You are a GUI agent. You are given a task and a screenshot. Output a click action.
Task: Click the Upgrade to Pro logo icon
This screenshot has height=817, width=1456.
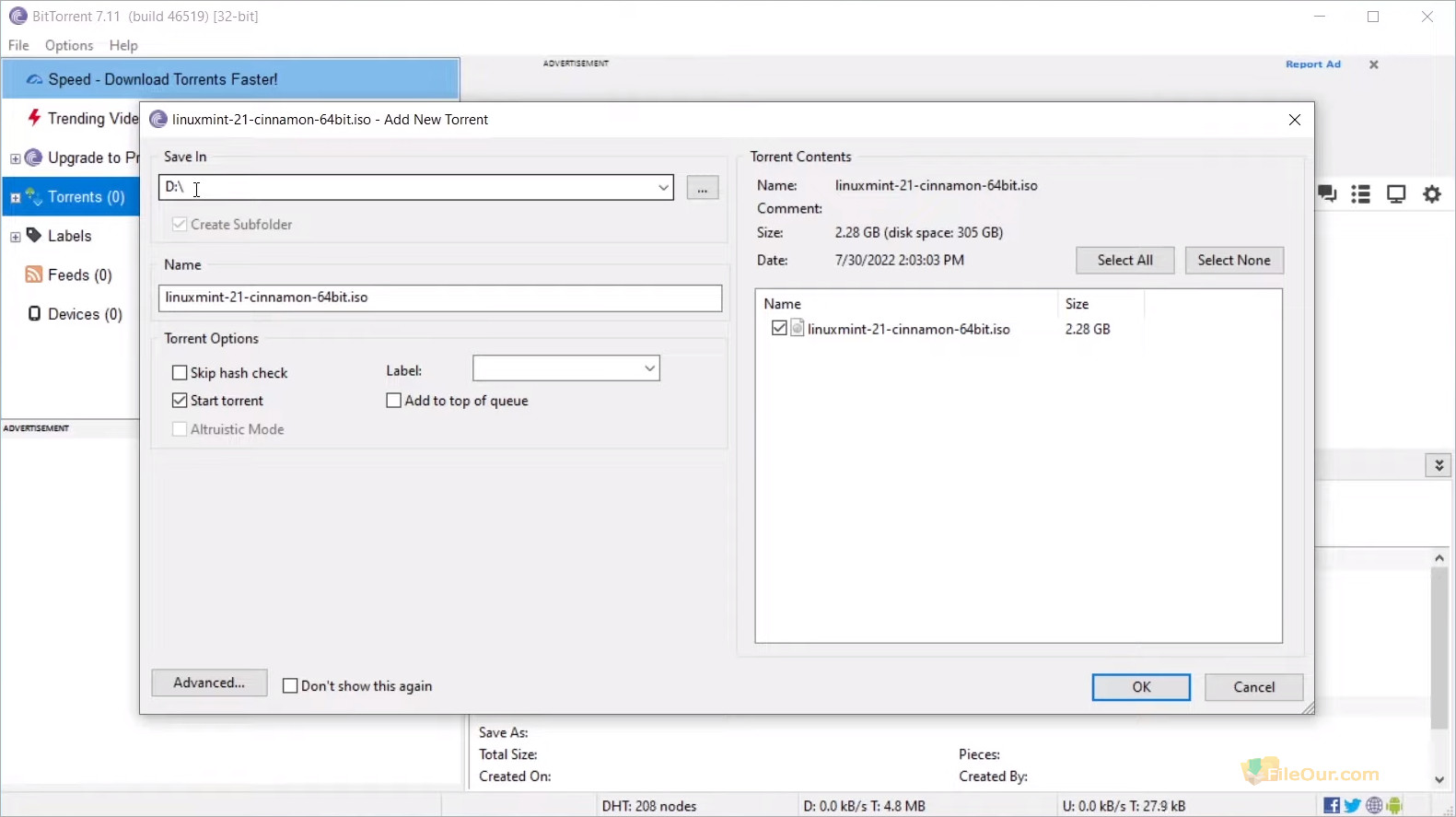[34, 158]
